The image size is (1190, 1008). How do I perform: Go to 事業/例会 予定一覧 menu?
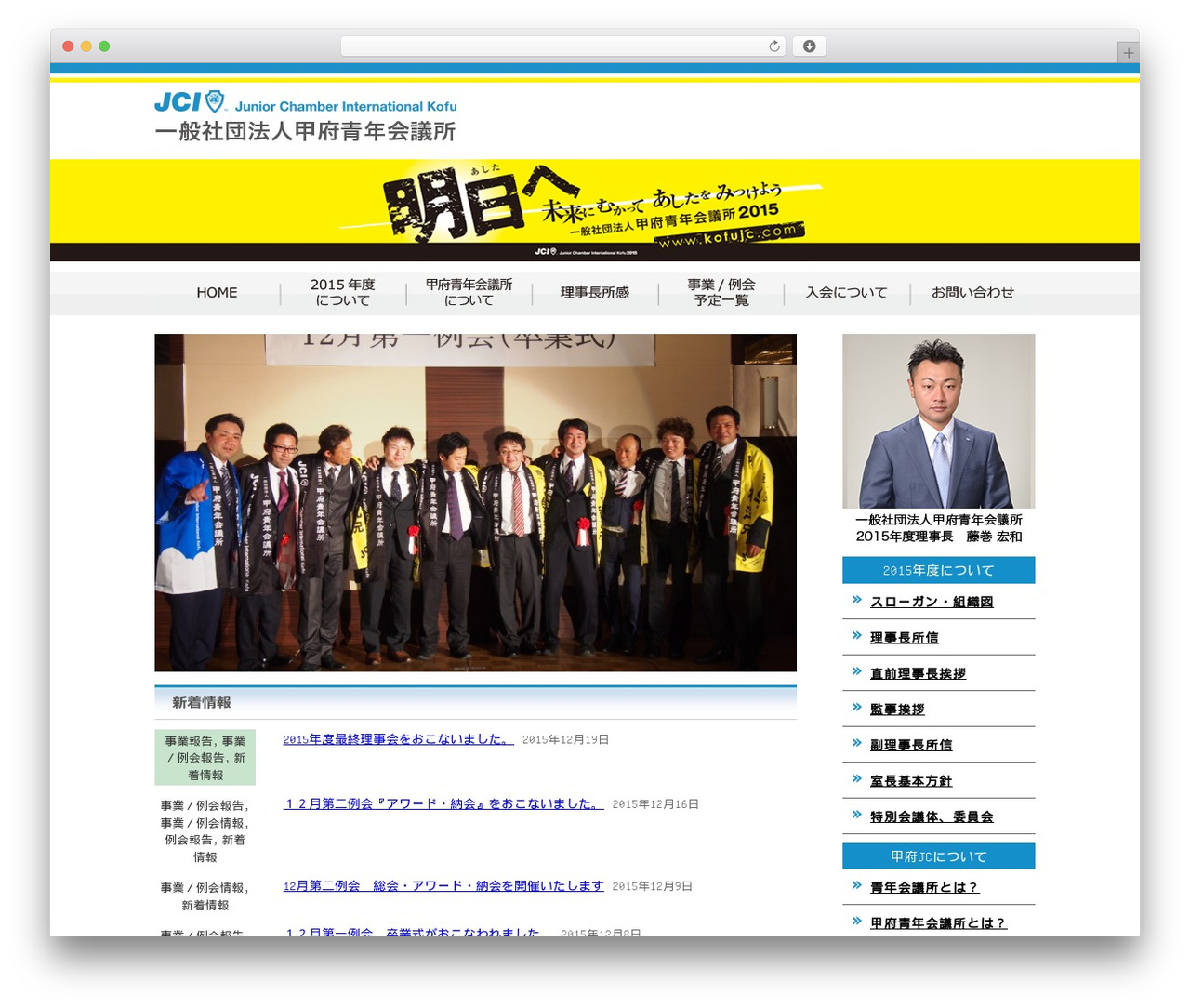point(721,292)
